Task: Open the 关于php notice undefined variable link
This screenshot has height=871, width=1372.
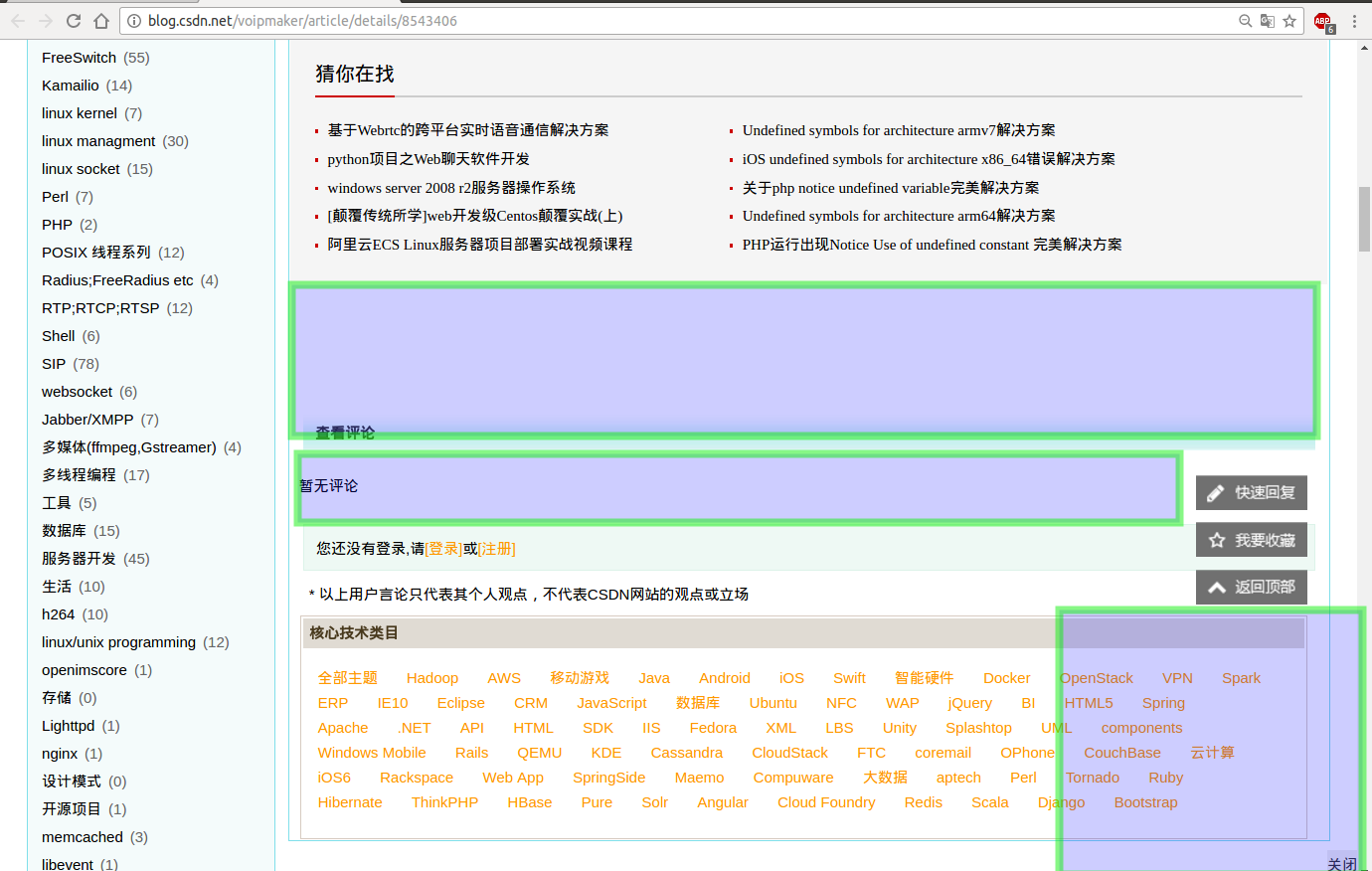Action: (891, 188)
